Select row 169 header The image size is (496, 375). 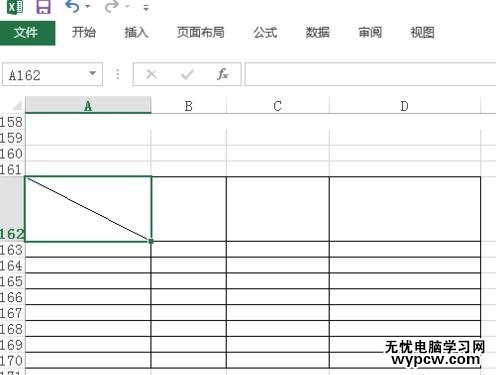pyautogui.click(x=12, y=345)
